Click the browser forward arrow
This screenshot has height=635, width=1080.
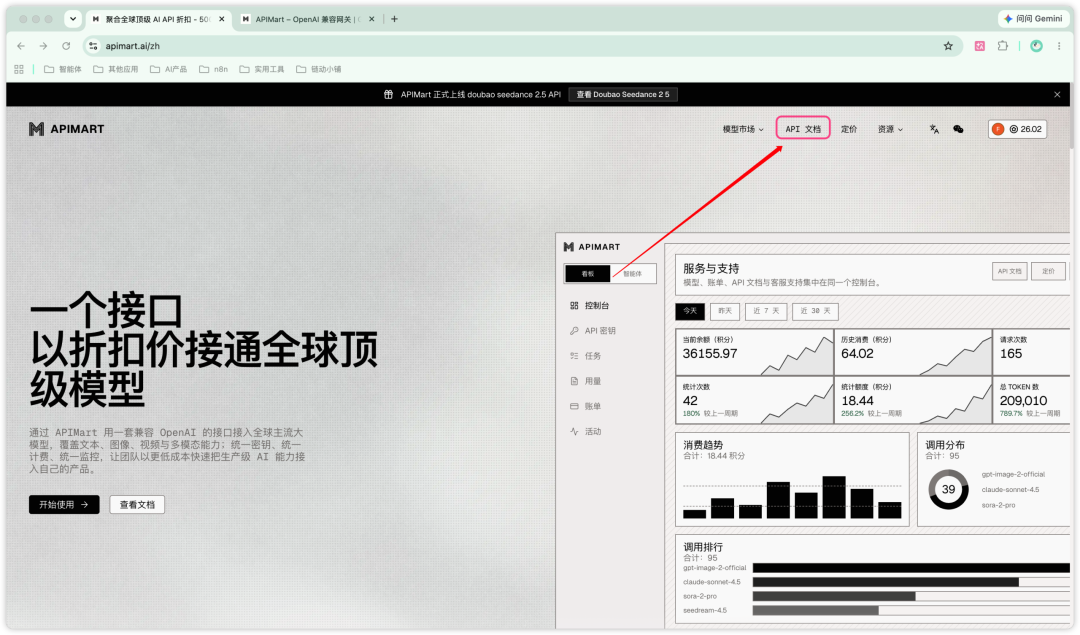click(43, 46)
